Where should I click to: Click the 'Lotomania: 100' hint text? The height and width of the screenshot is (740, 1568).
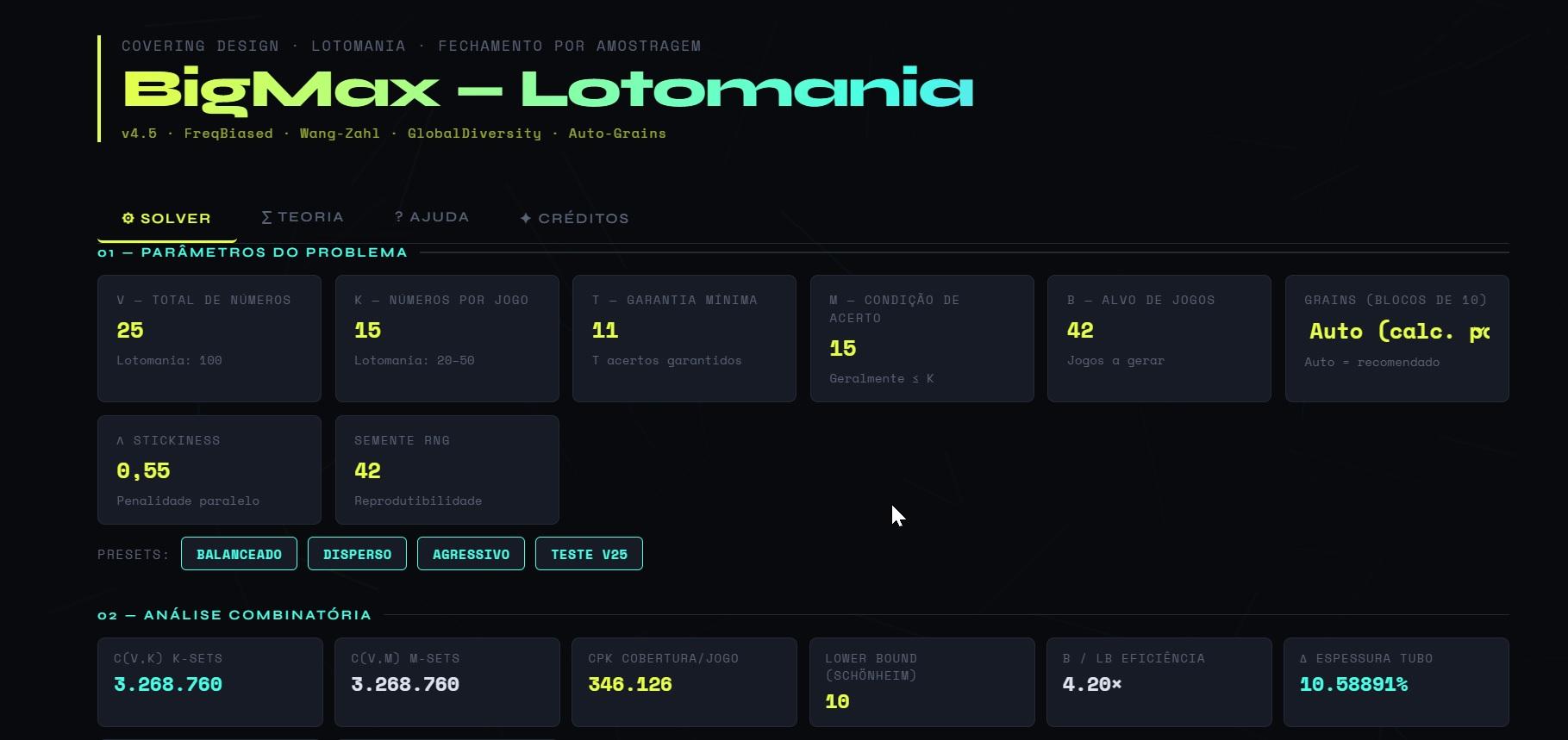[x=169, y=360]
